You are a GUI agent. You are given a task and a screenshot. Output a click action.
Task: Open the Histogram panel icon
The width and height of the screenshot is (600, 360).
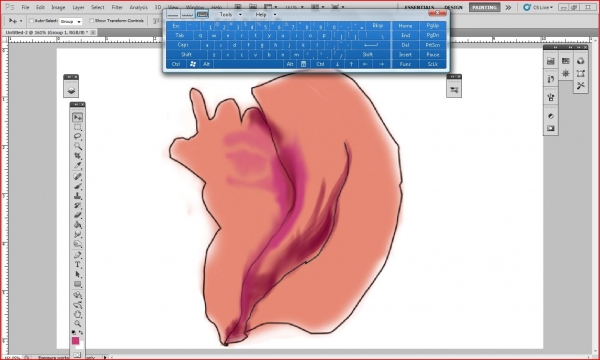click(x=551, y=61)
